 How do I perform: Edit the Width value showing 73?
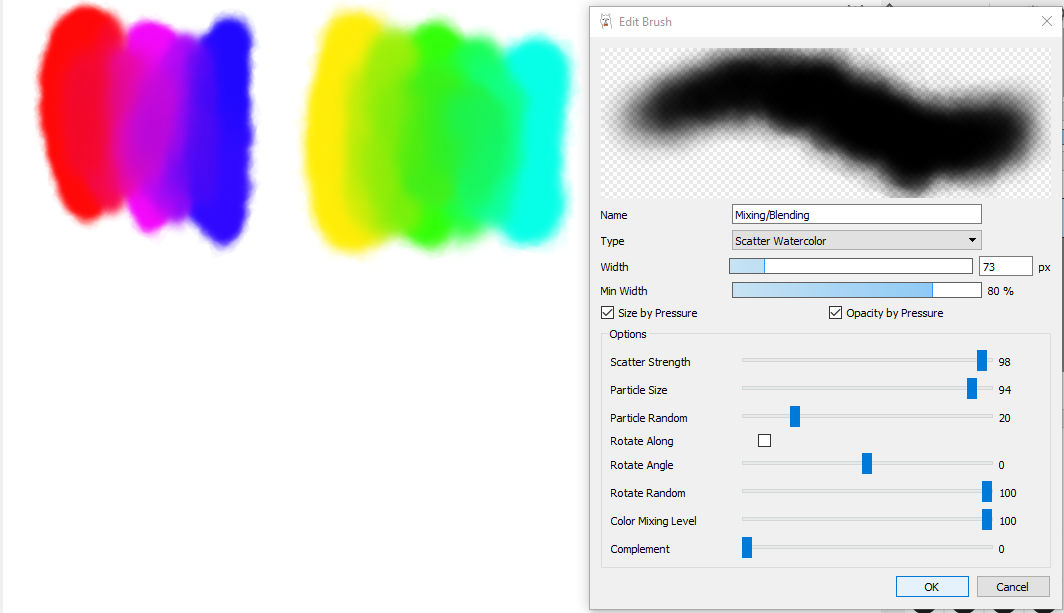click(x=1005, y=265)
